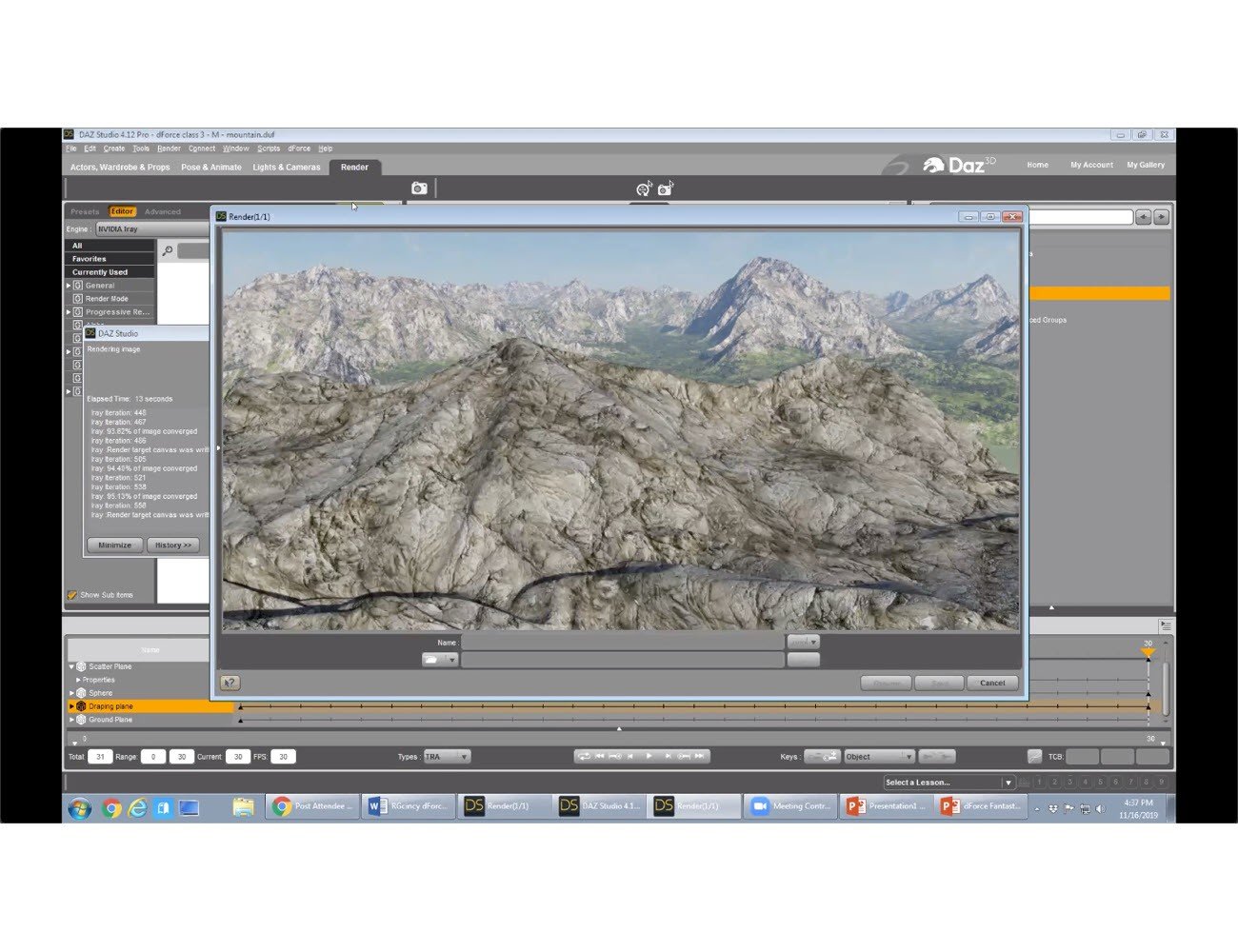This screenshot has width=1238, height=952.
Task: Click the loop playback icon
Action: (583, 756)
